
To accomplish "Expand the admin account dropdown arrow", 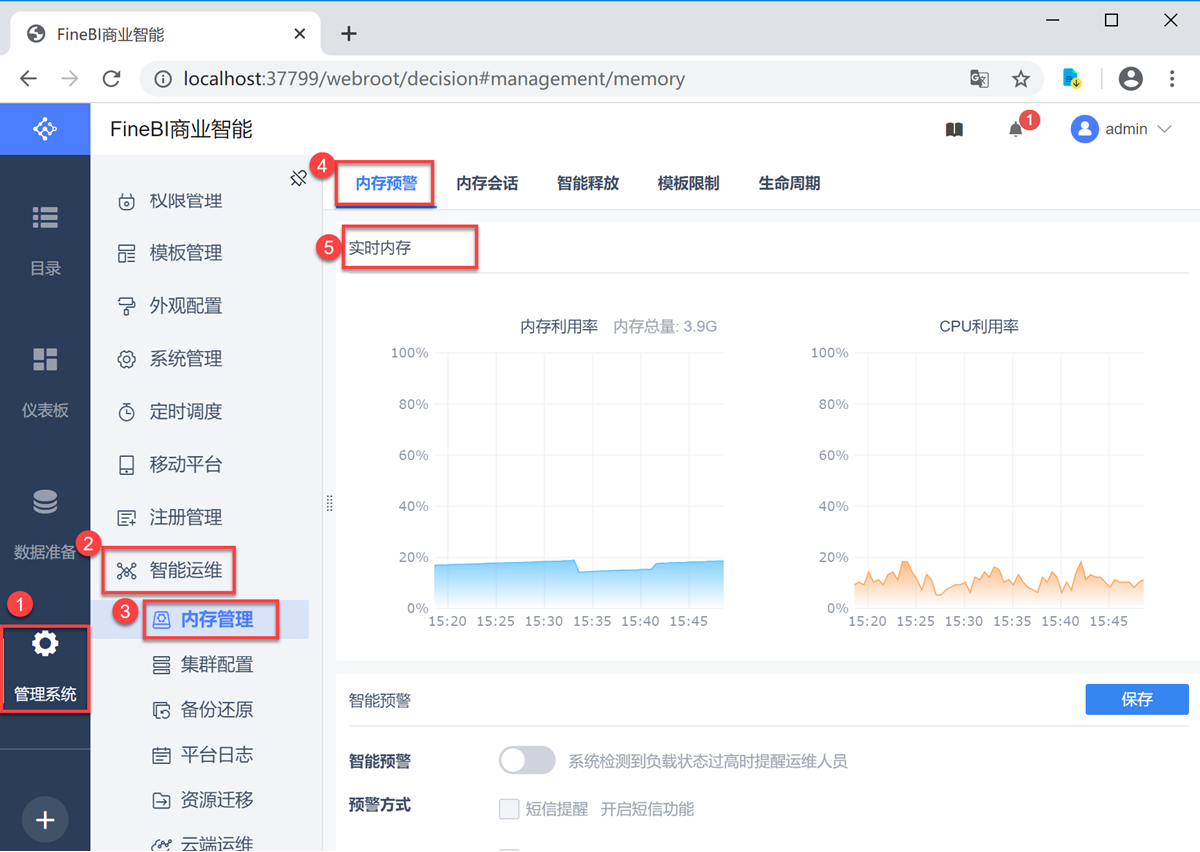I will pyautogui.click(x=1163, y=129).
